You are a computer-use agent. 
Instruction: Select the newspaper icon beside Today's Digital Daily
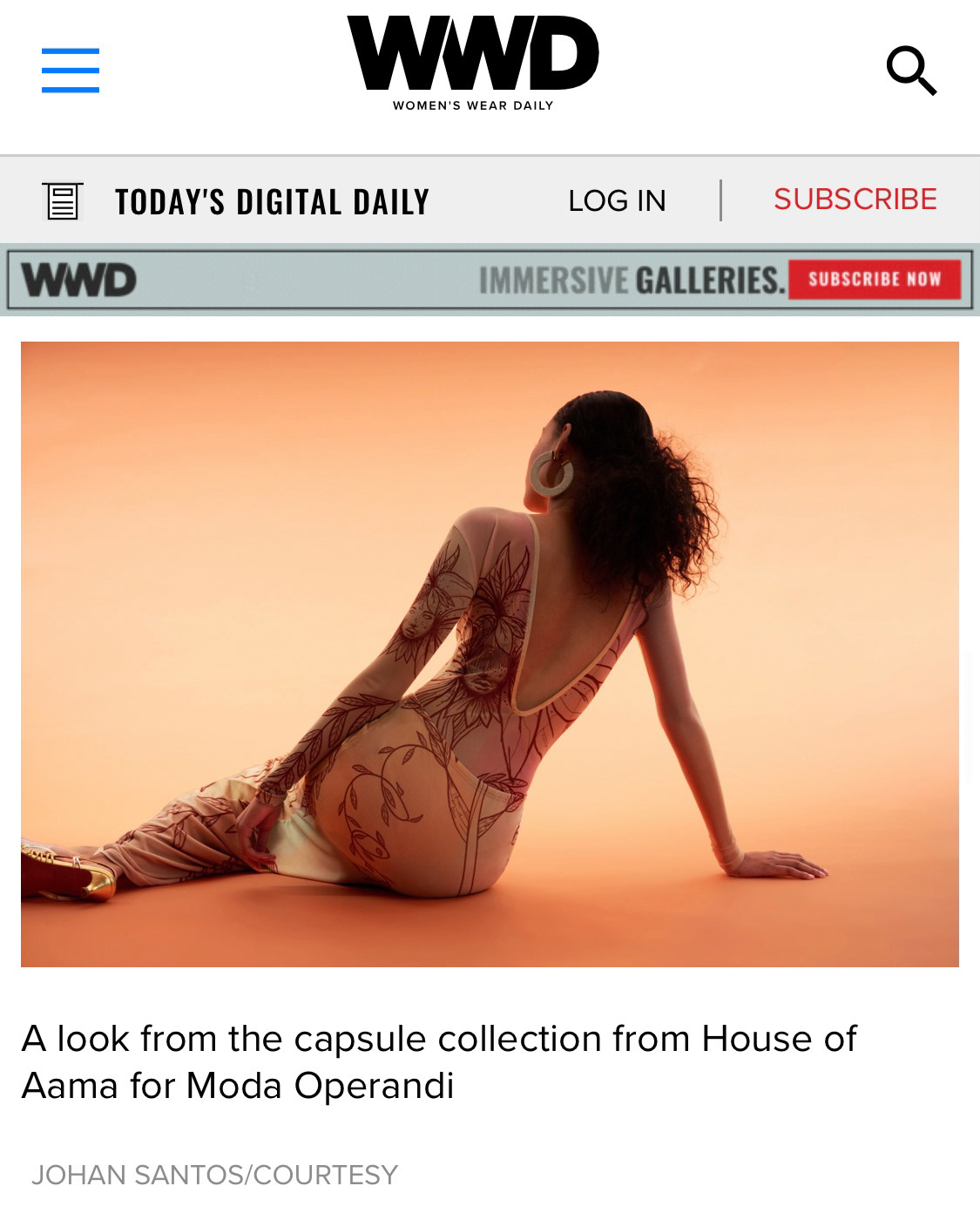click(63, 200)
